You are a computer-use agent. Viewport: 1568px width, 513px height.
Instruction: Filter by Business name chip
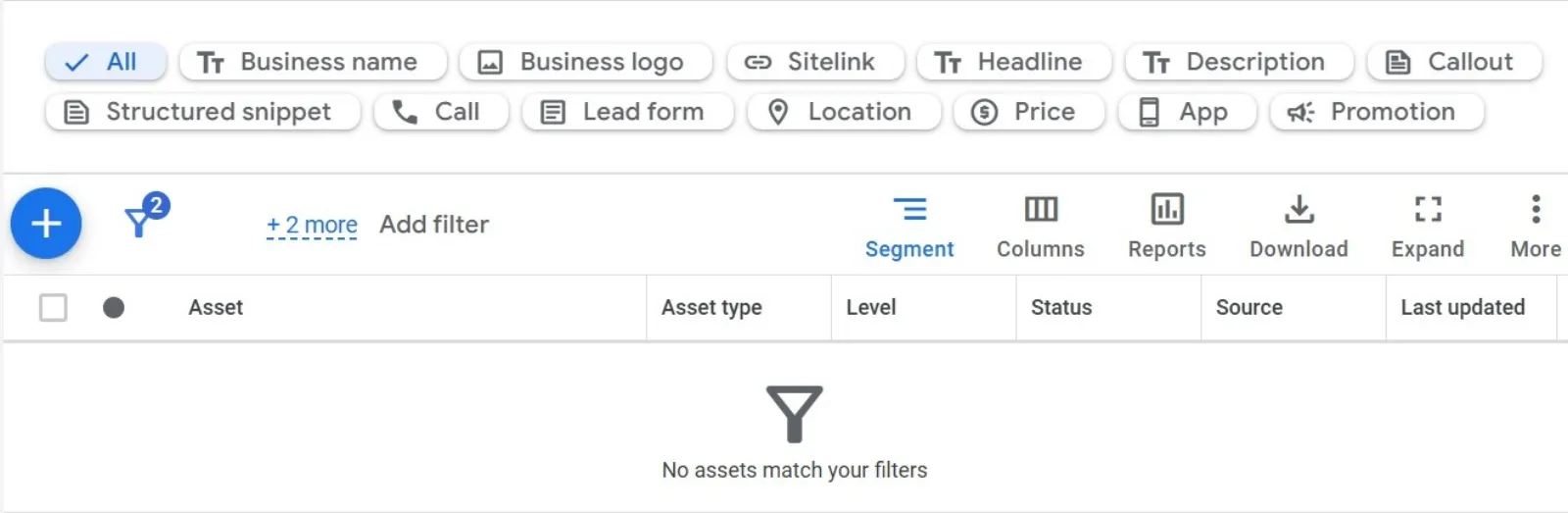[314, 62]
